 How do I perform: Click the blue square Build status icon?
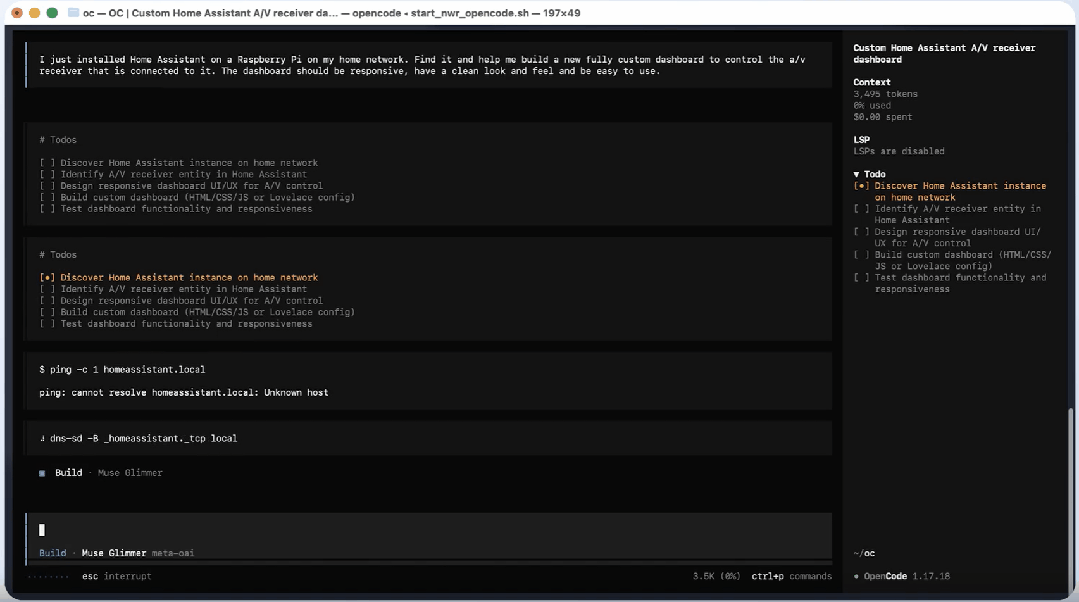42,473
